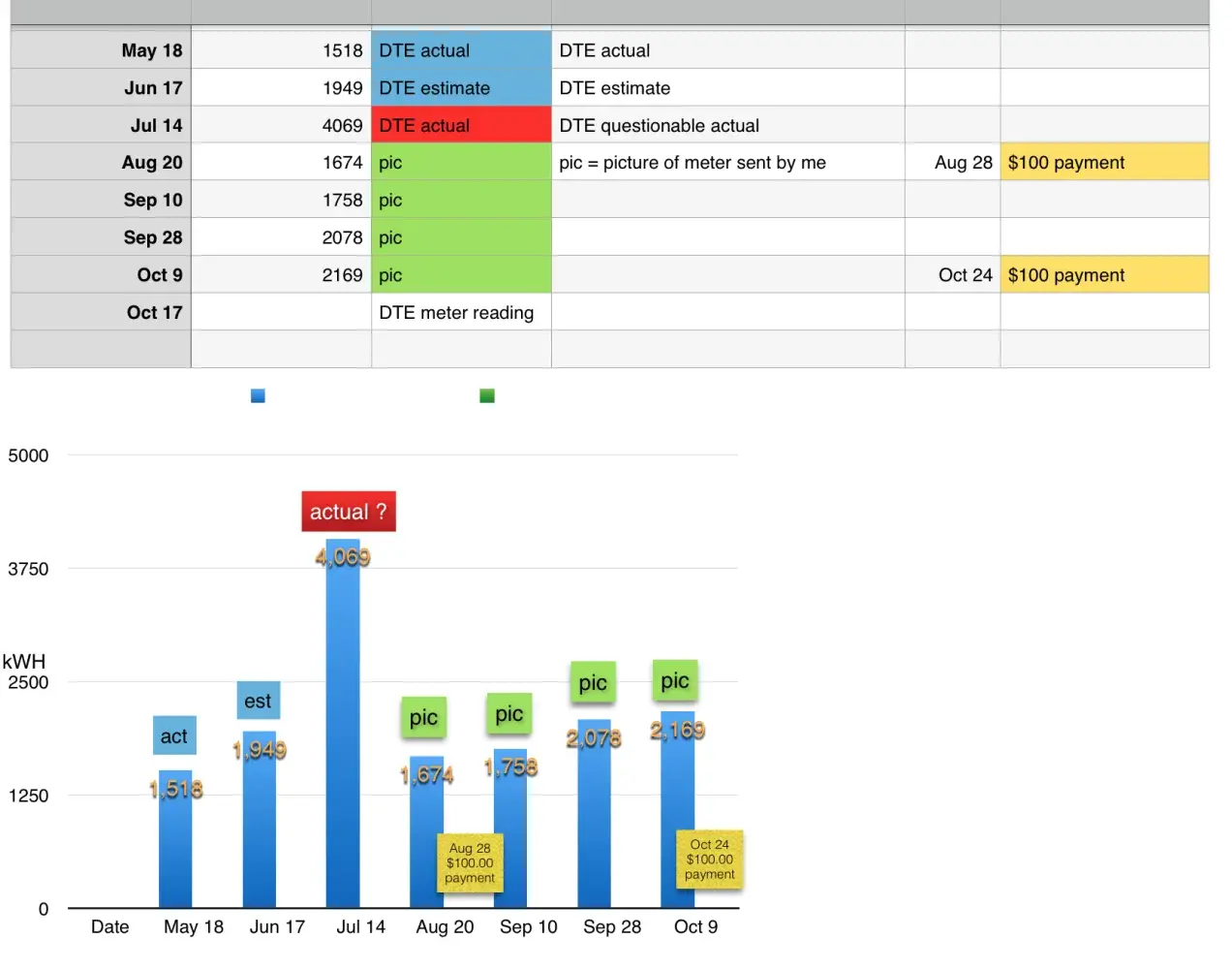Select the blue 'est' label on chart
This screenshot has width=1232, height=969.
point(258,701)
